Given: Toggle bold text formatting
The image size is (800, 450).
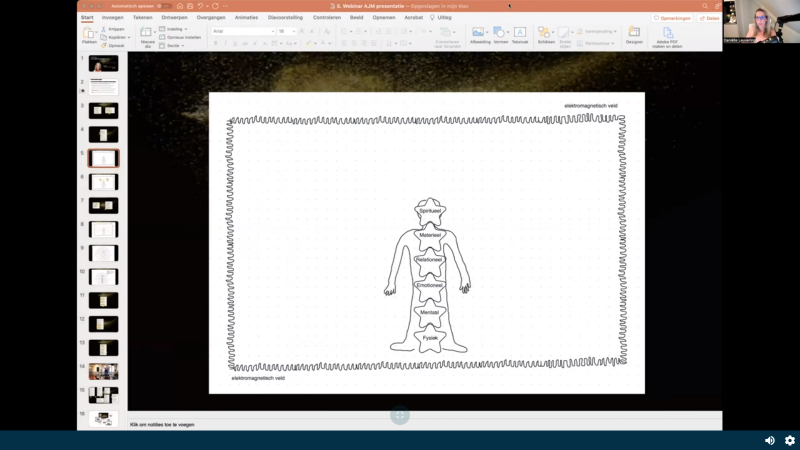Looking at the screenshot, I should point(216,43).
